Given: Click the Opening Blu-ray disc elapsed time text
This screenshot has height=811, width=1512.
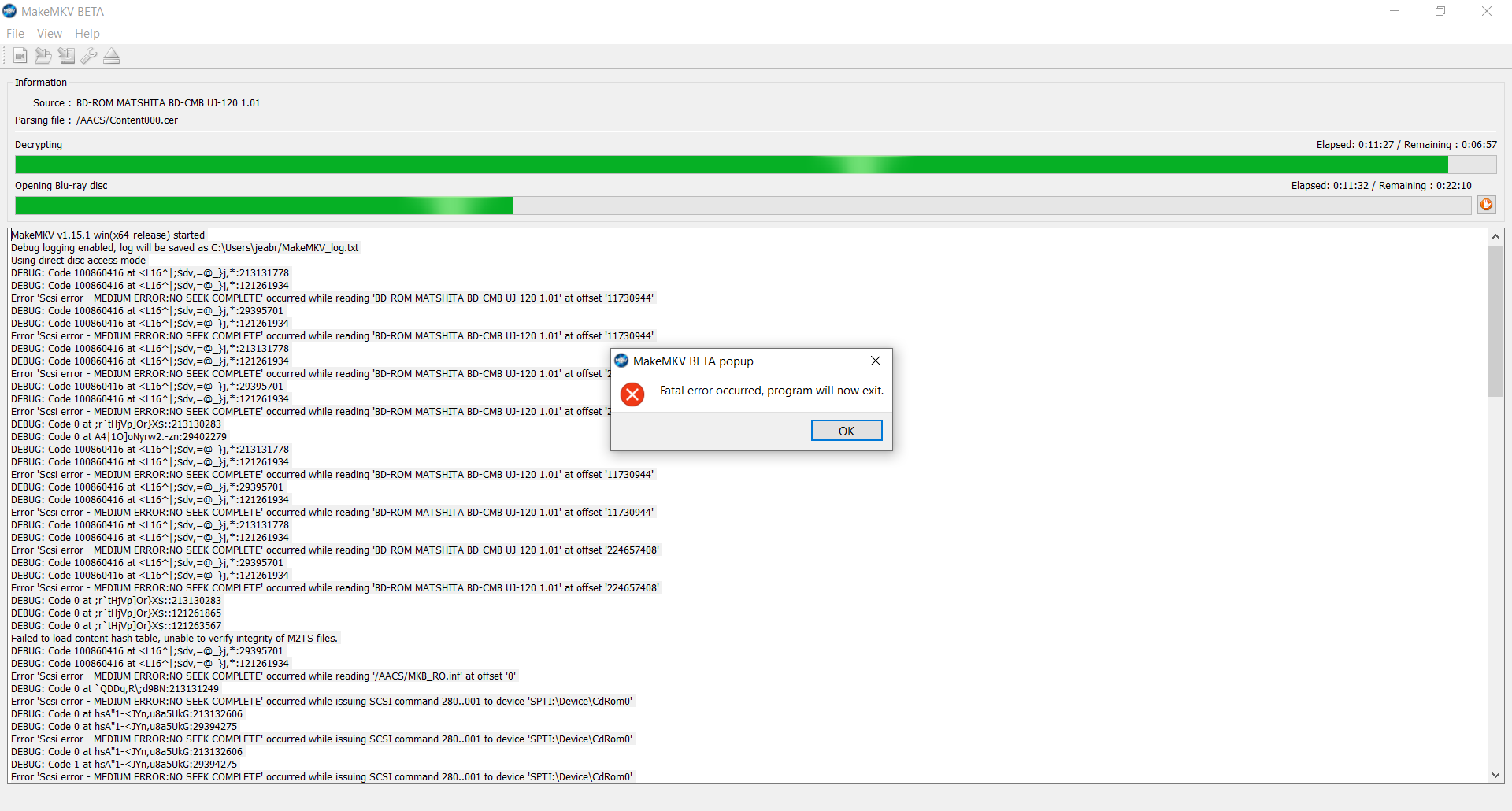Looking at the screenshot, I should point(1381,186).
